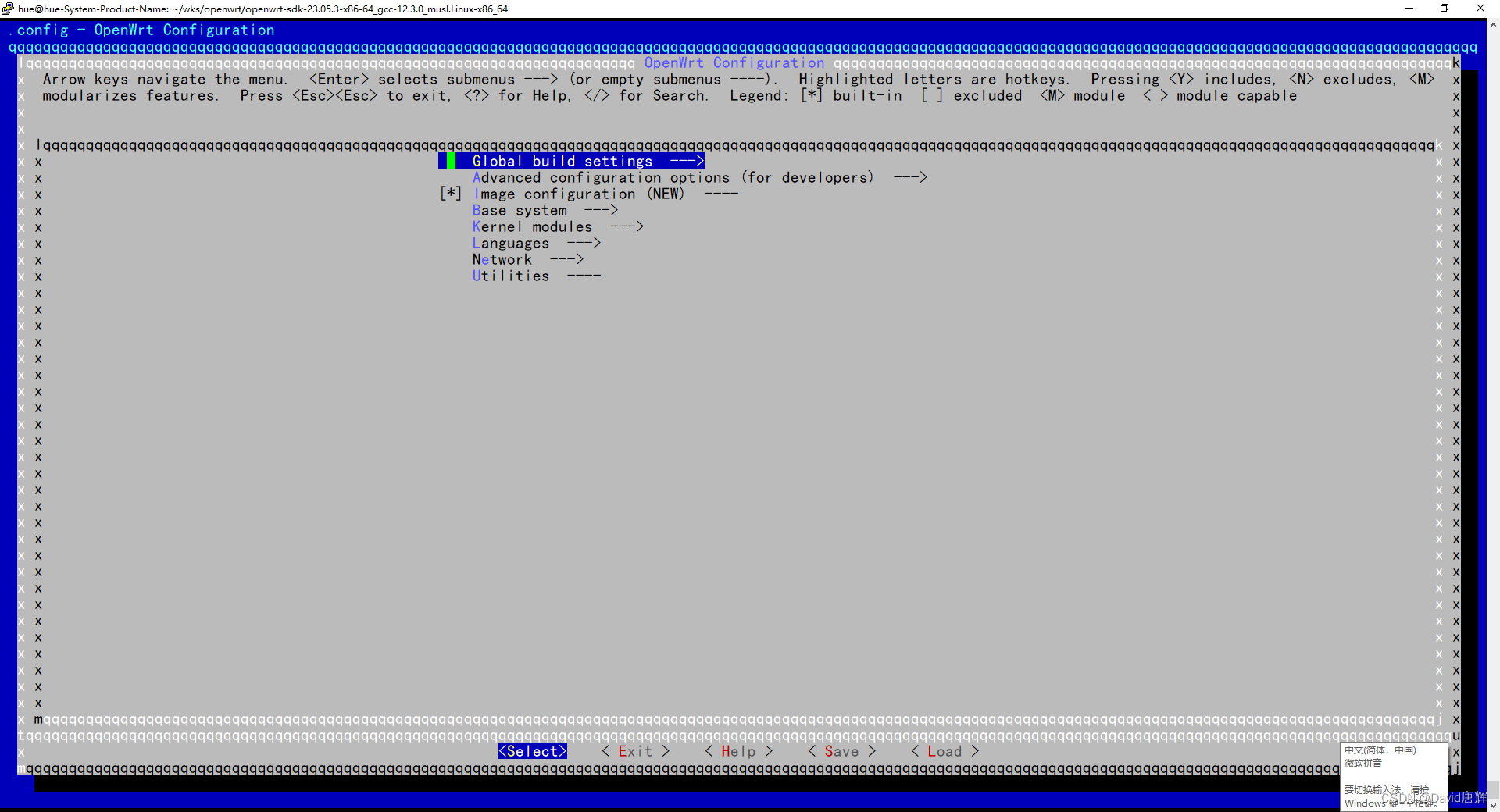Open the Network submenu

(527, 259)
